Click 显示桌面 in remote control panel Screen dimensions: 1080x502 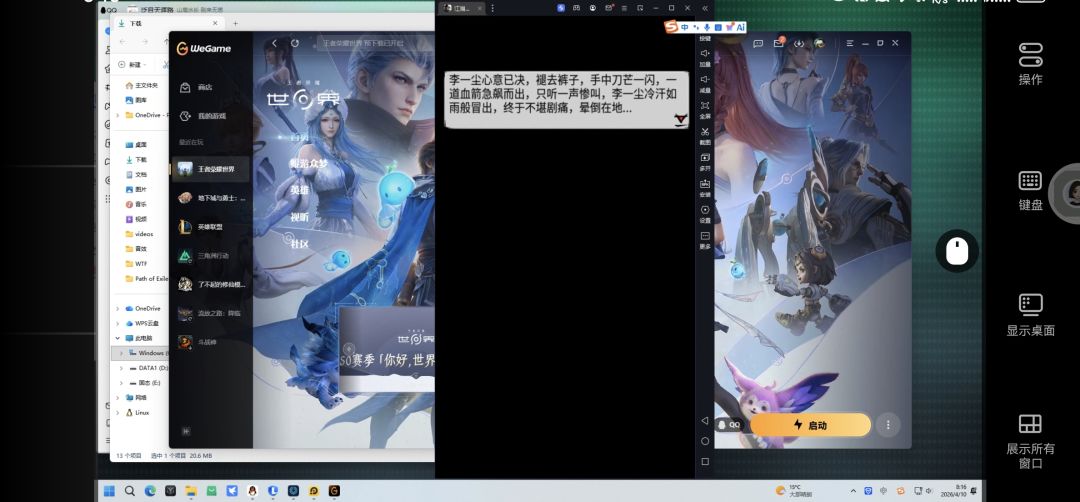pos(1030,316)
